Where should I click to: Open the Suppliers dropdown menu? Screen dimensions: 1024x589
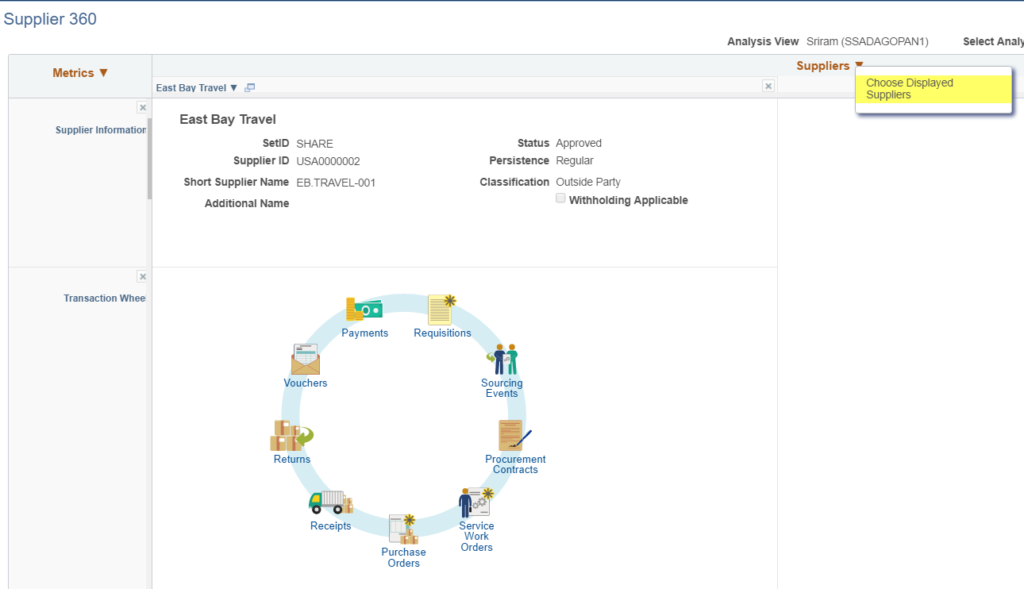[x=829, y=65]
